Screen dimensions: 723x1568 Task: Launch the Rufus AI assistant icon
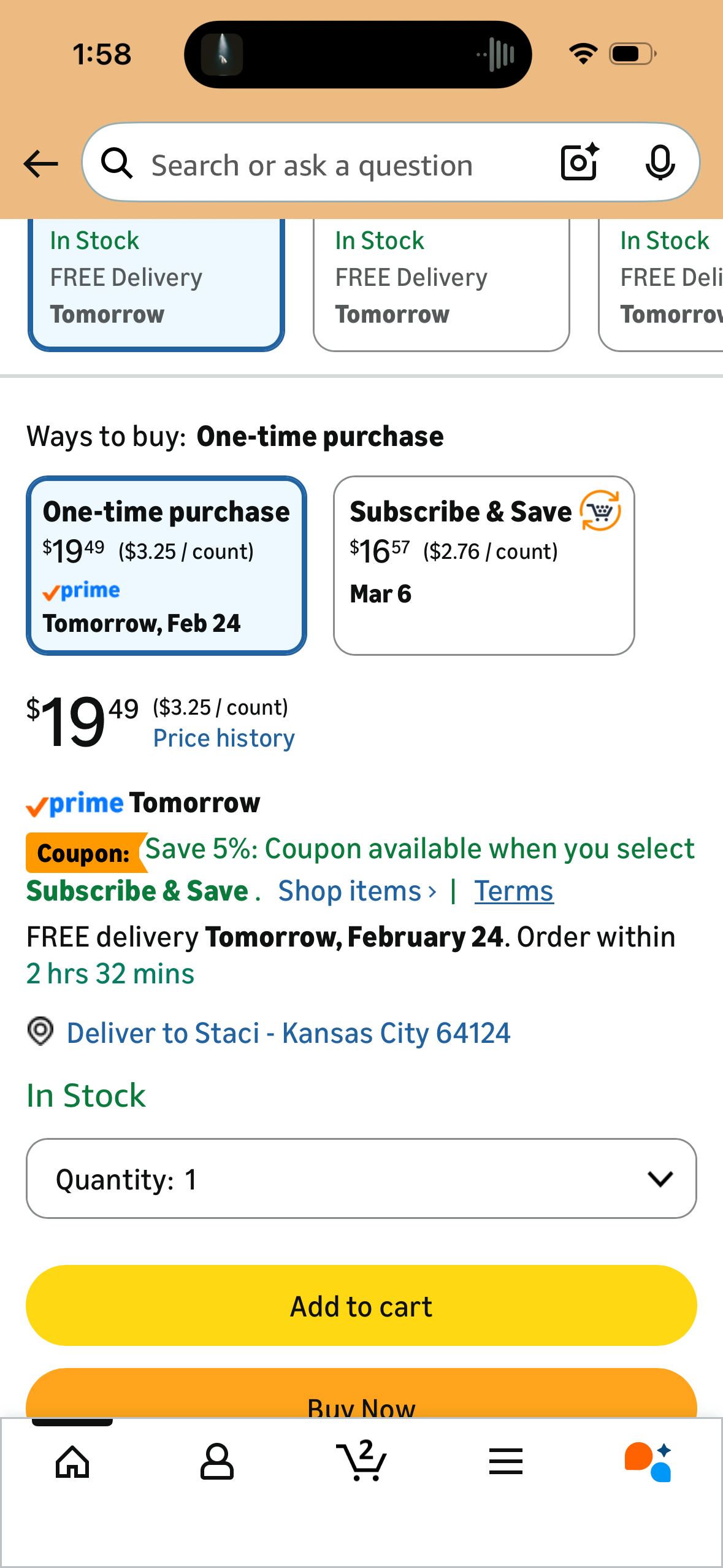(648, 1461)
